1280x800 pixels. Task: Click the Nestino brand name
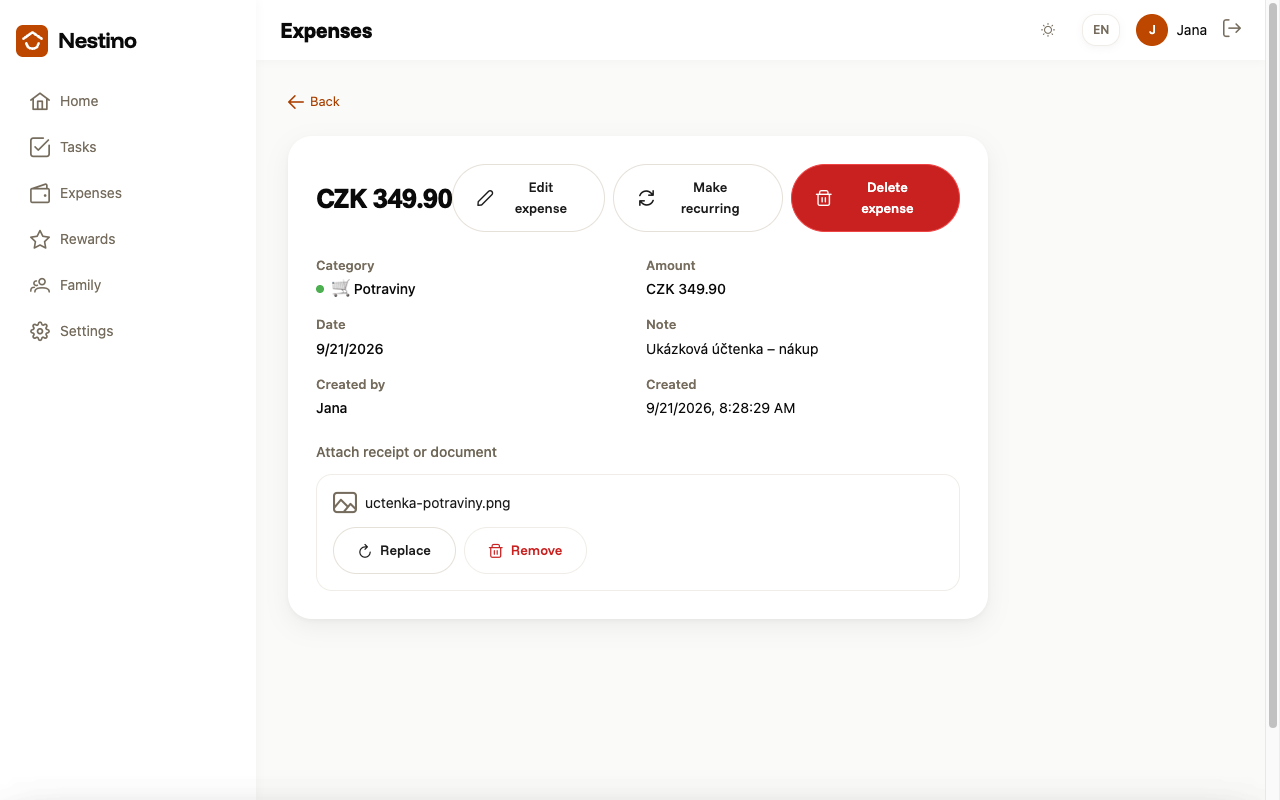click(x=97, y=41)
